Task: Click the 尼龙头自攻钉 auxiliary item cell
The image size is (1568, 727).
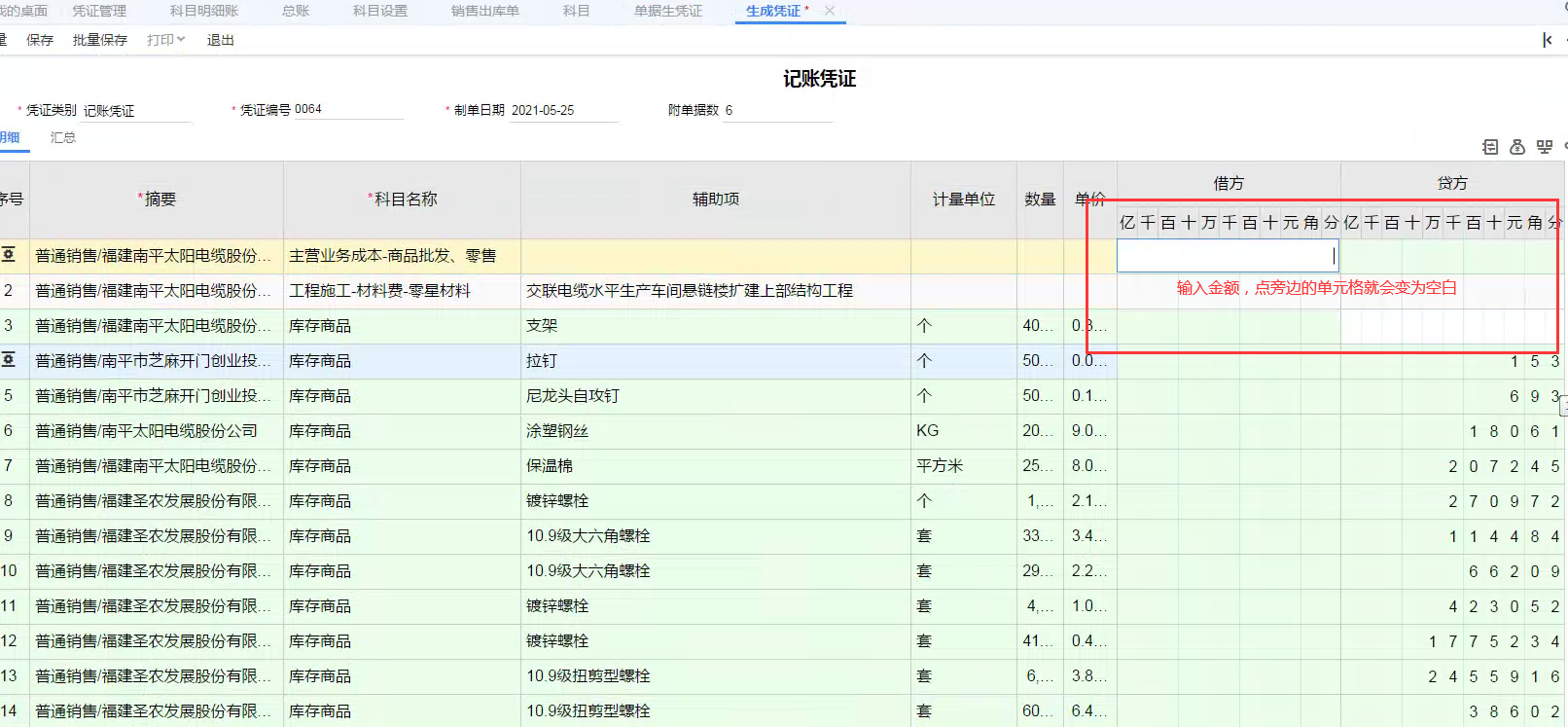Action: [716, 396]
